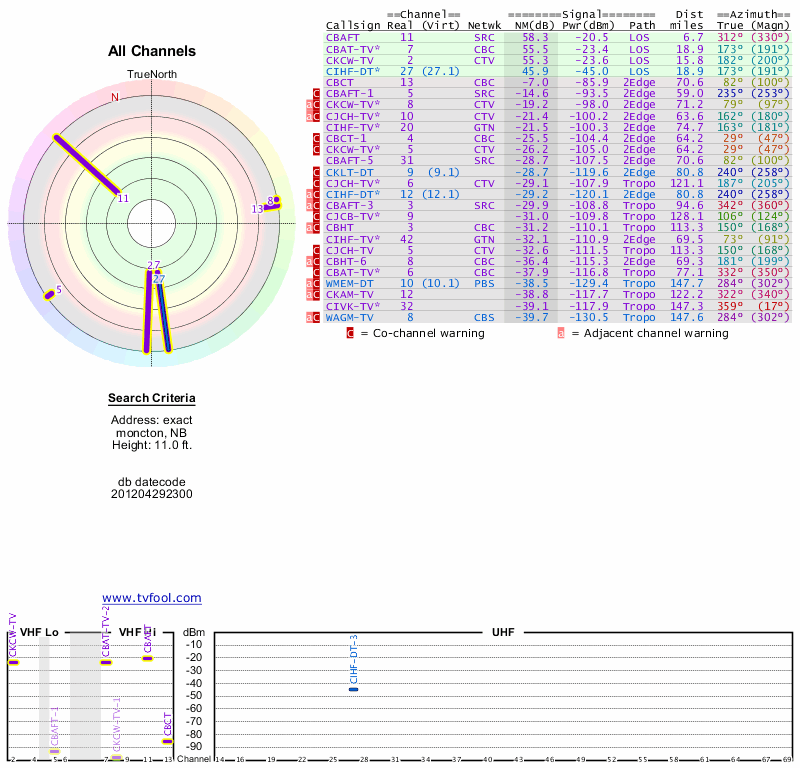Click the CBCT signal bar in VHF chart
Viewport: 800px width, 768px height.
click(x=167, y=741)
